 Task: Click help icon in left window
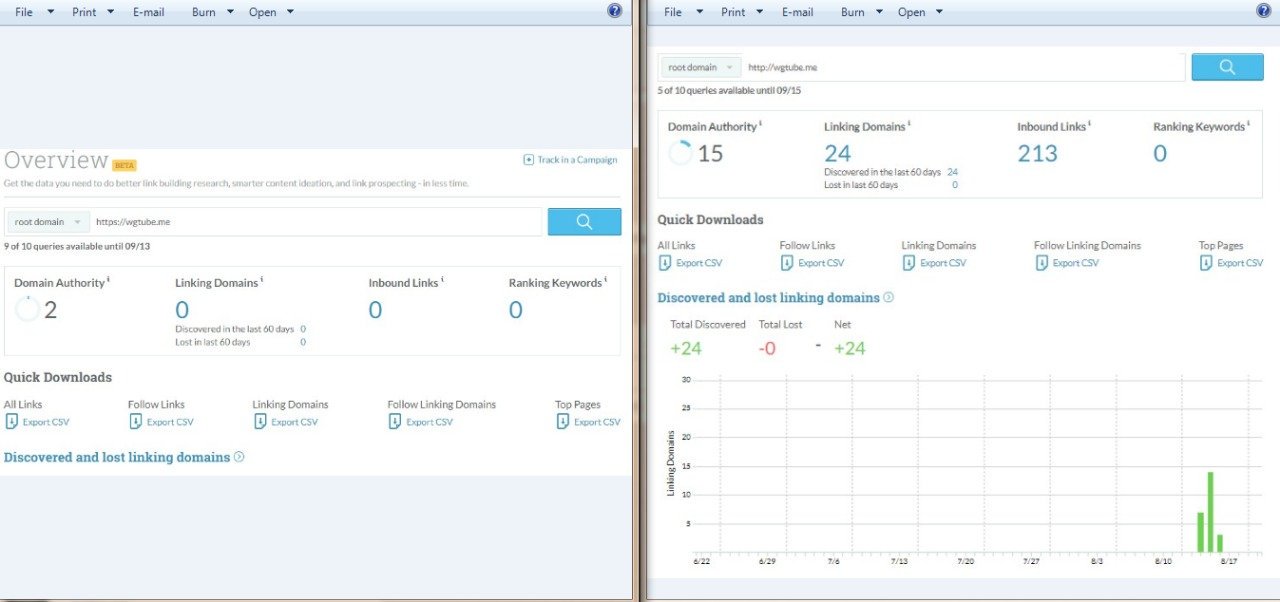(x=614, y=11)
